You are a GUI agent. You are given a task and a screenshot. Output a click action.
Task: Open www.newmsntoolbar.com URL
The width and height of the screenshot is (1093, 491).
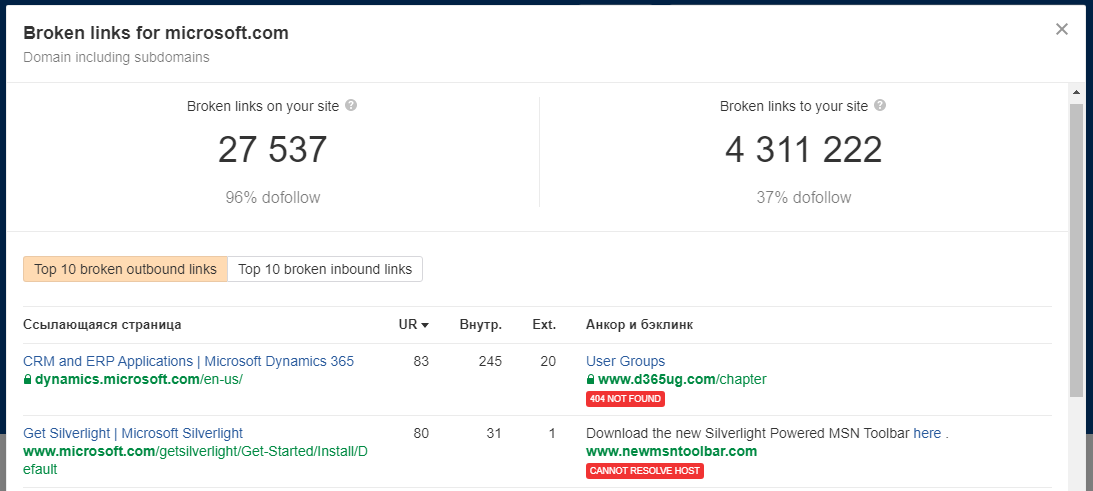(x=671, y=451)
